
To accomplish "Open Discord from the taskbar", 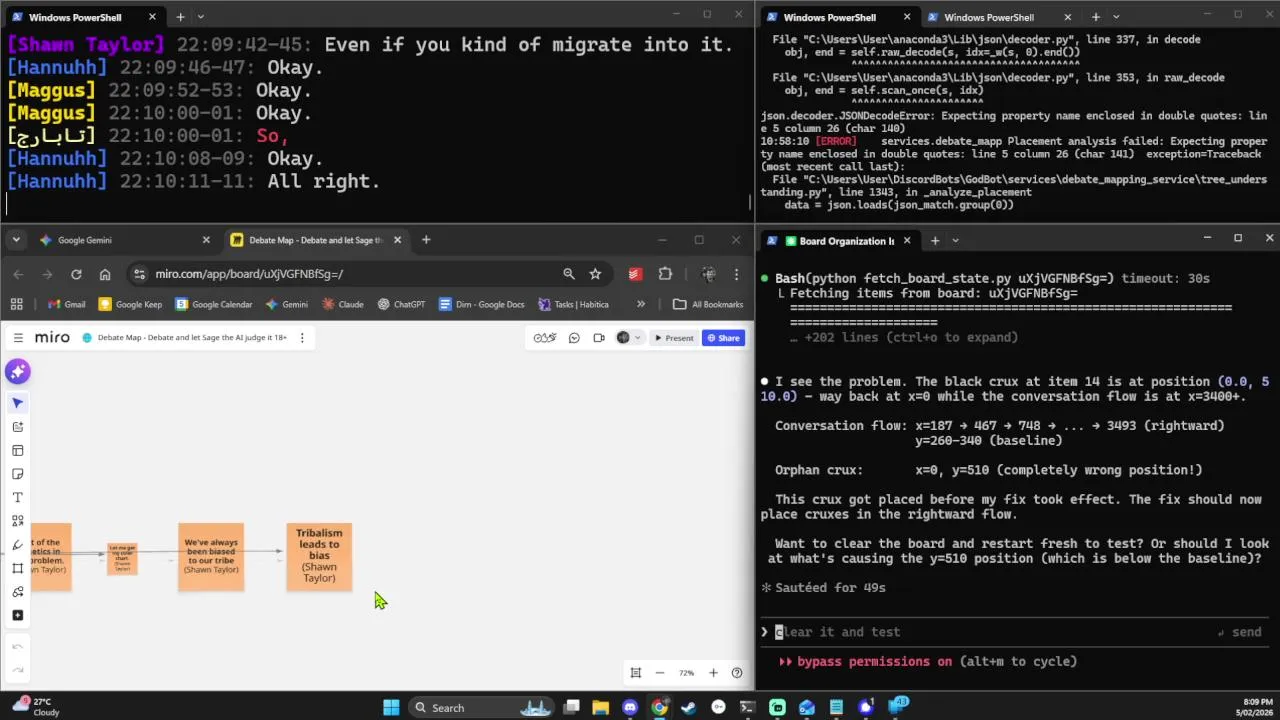I will pyautogui.click(x=630, y=708).
